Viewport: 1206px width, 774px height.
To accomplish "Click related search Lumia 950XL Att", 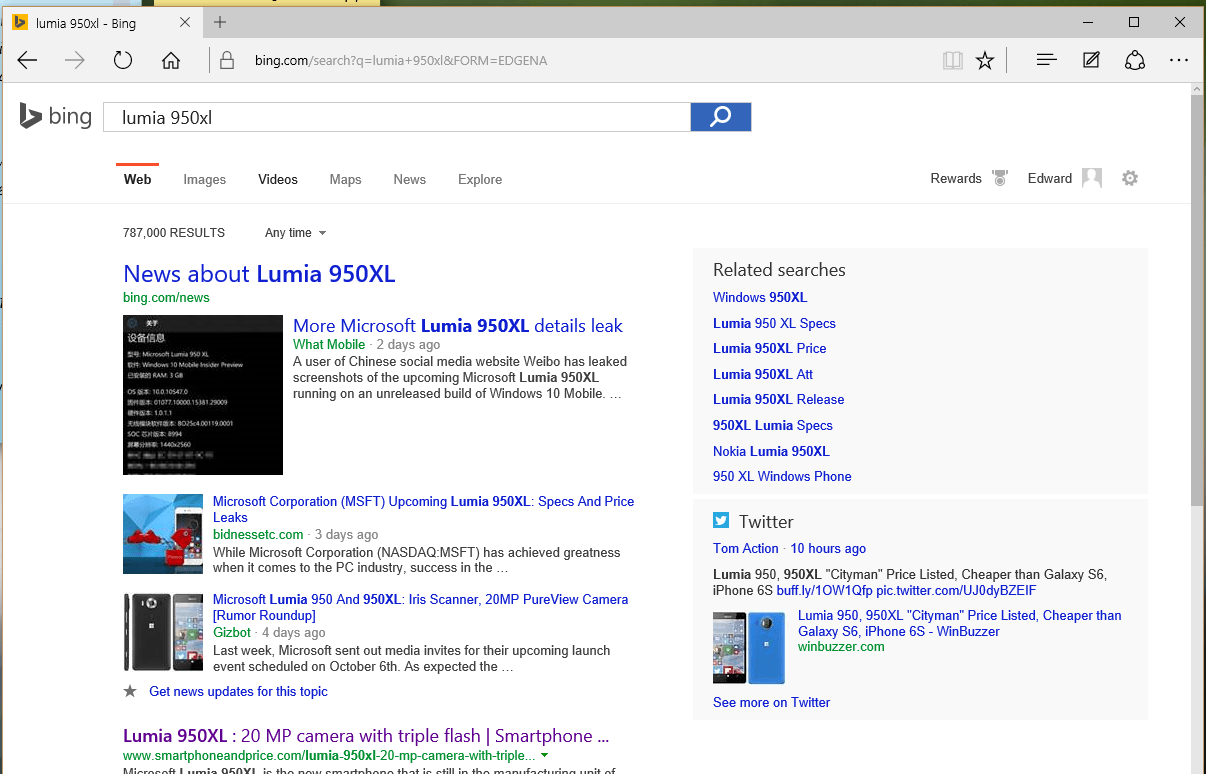I will (x=763, y=374).
